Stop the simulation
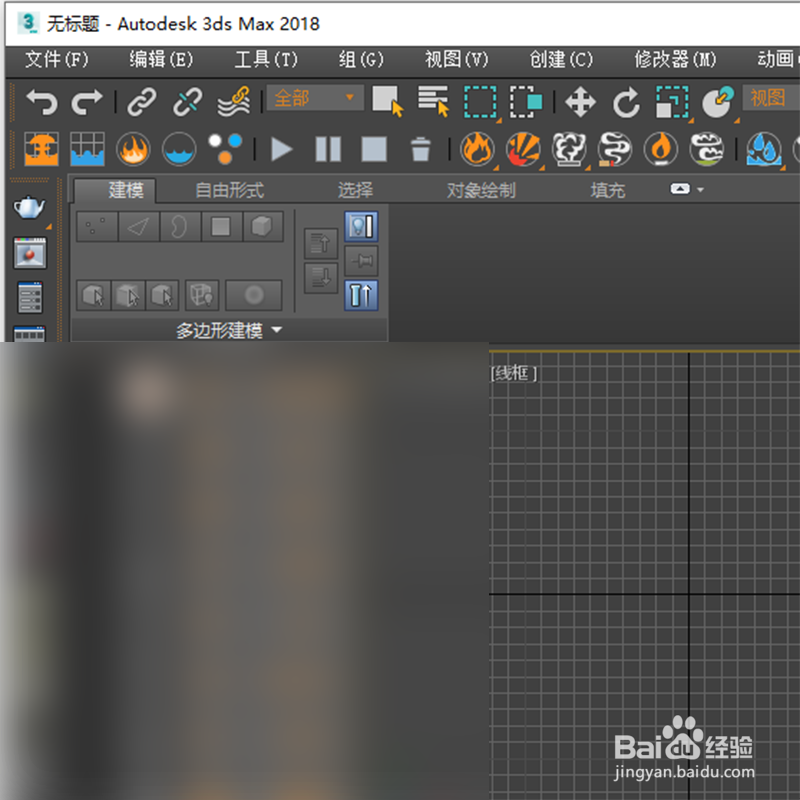The image size is (800, 800). 374,149
